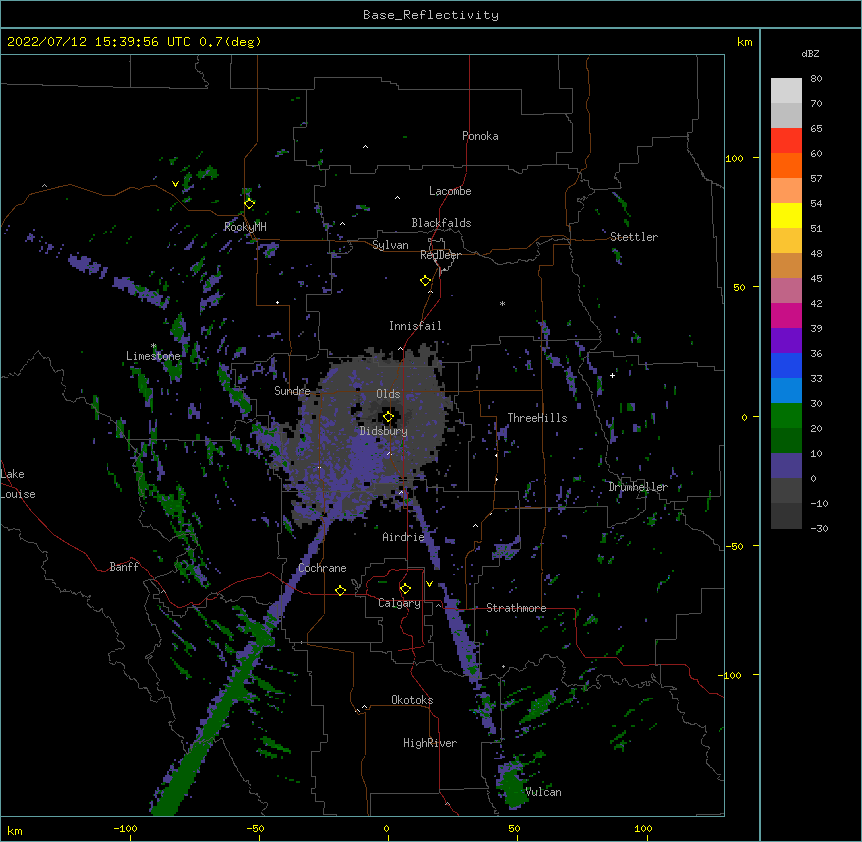
Task: Click the white asterisk above the Limestone label
Action: [153, 346]
